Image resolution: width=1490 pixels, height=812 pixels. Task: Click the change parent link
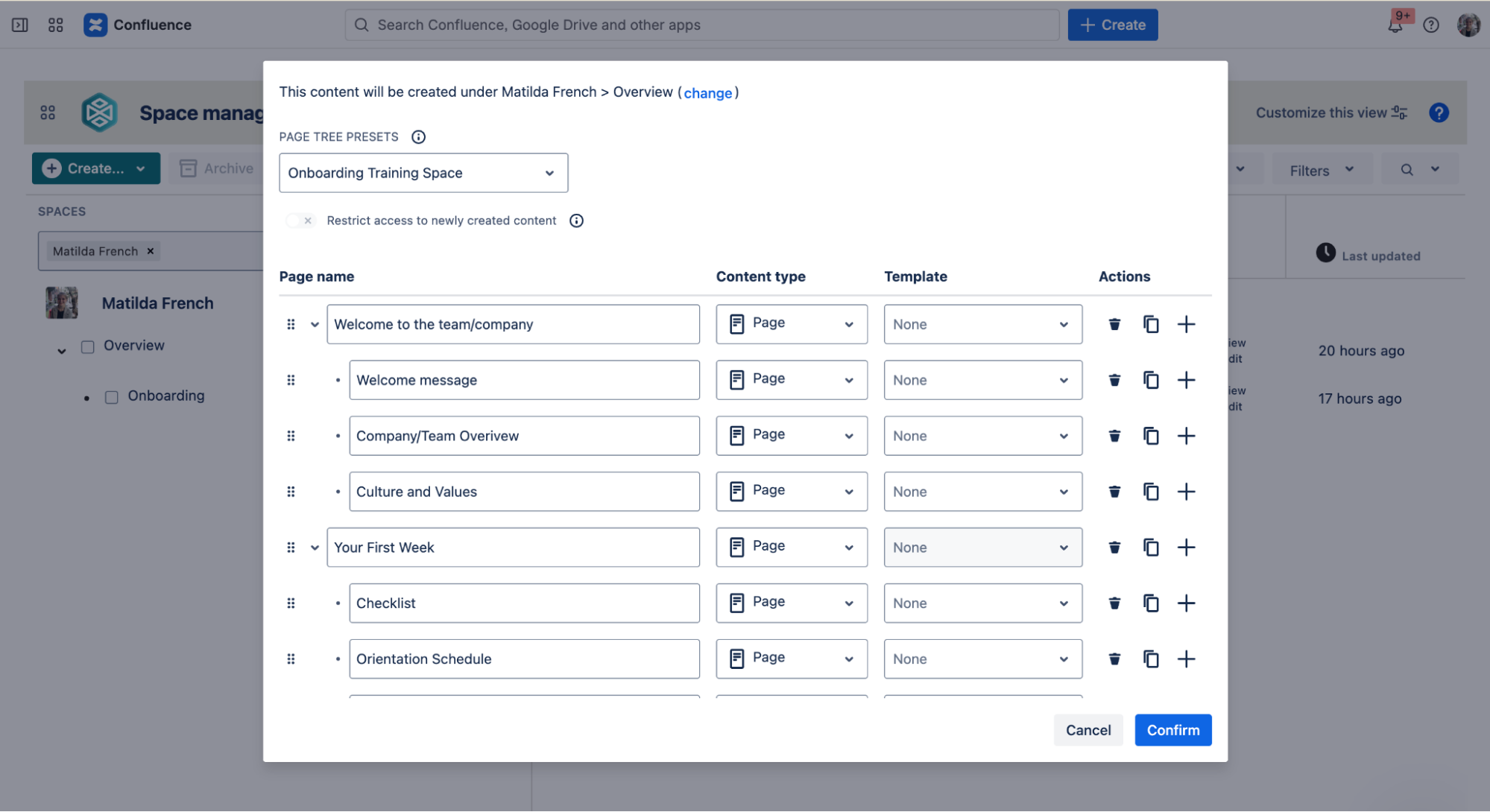click(x=707, y=93)
